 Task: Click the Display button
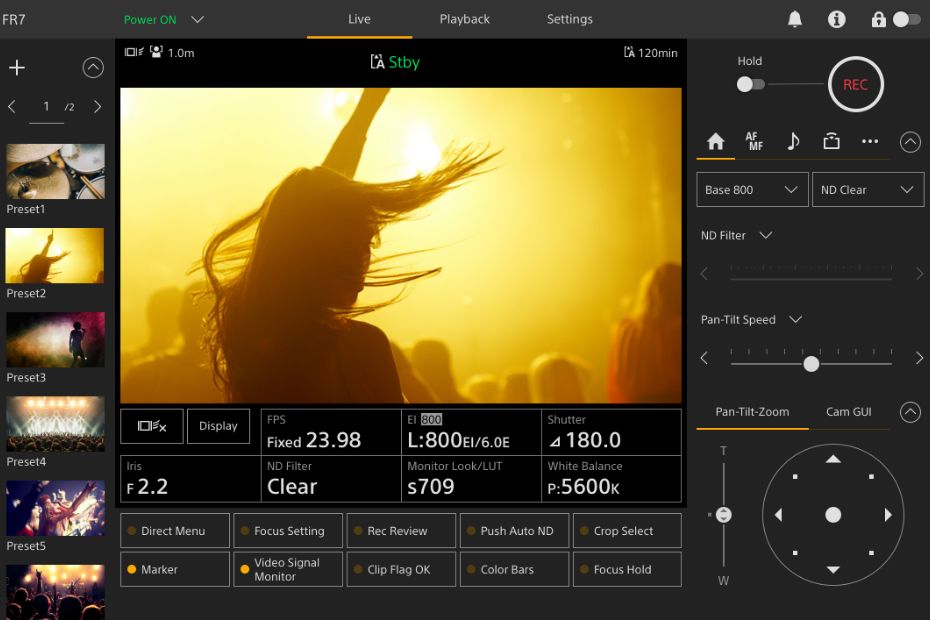pos(218,426)
